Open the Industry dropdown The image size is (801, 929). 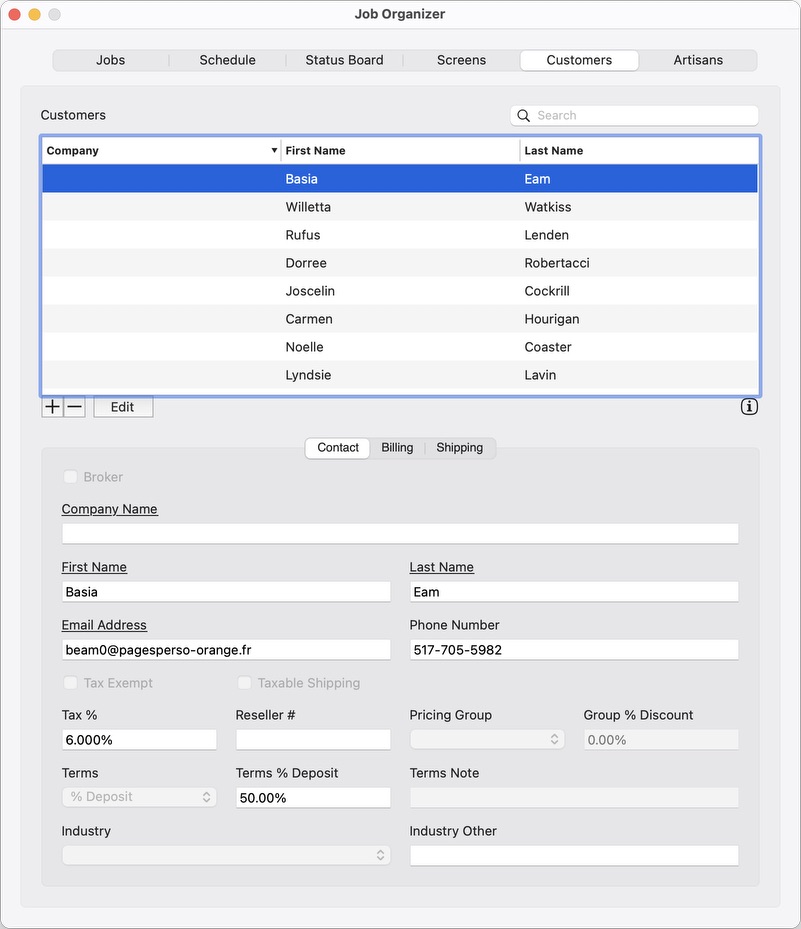tap(226, 855)
